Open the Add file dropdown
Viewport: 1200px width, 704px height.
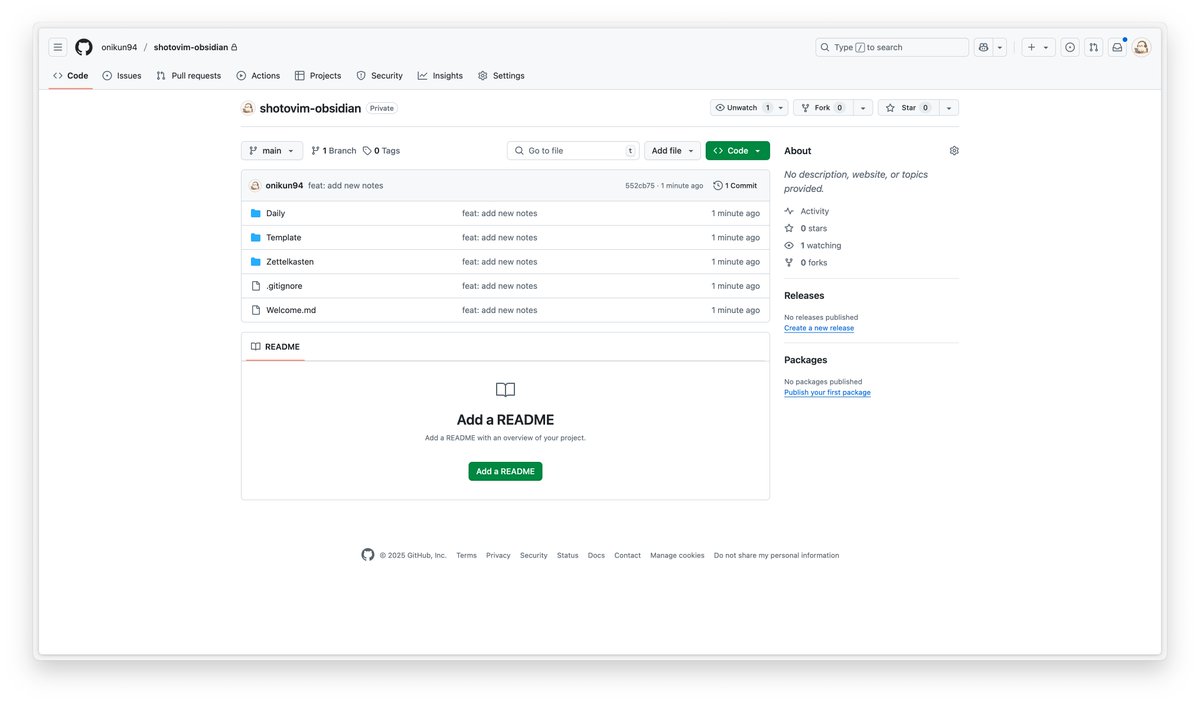(x=672, y=151)
